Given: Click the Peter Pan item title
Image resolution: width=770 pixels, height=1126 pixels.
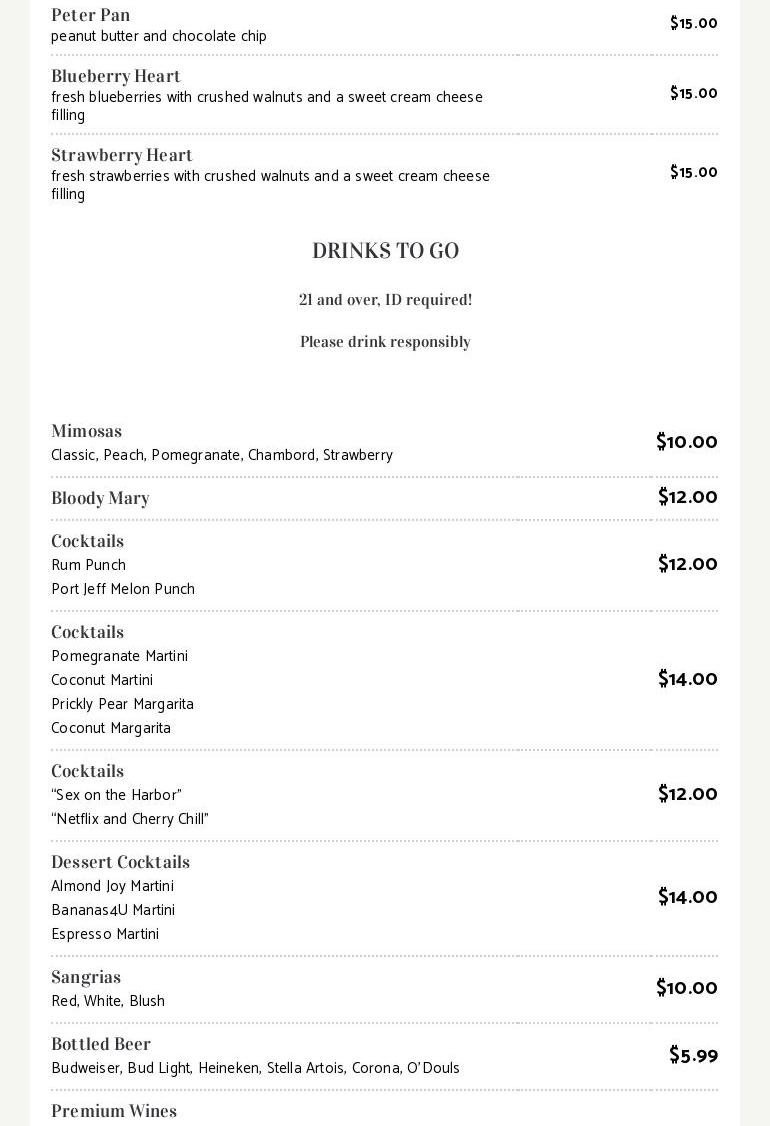Looking at the screenshot, I should pyautogui.click(x=90, y=15).
